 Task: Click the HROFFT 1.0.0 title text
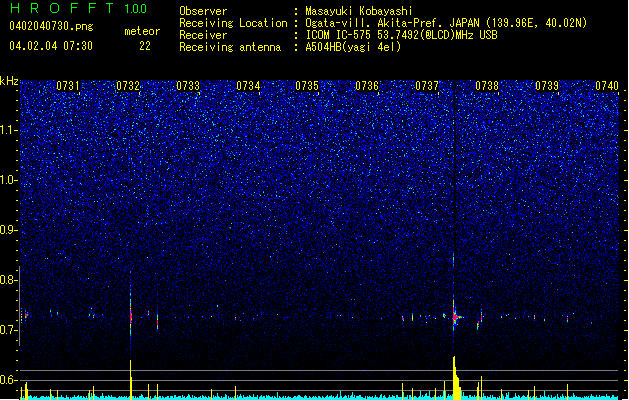coord(79,8)
